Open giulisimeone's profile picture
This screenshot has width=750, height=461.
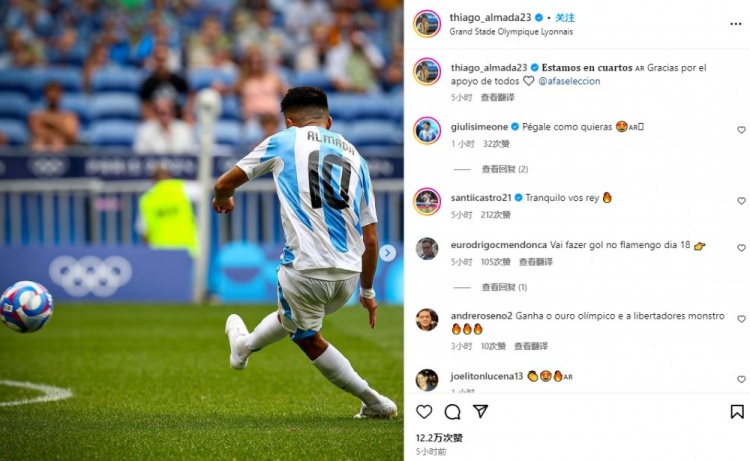pyautogui.click(x=427, y=131)
